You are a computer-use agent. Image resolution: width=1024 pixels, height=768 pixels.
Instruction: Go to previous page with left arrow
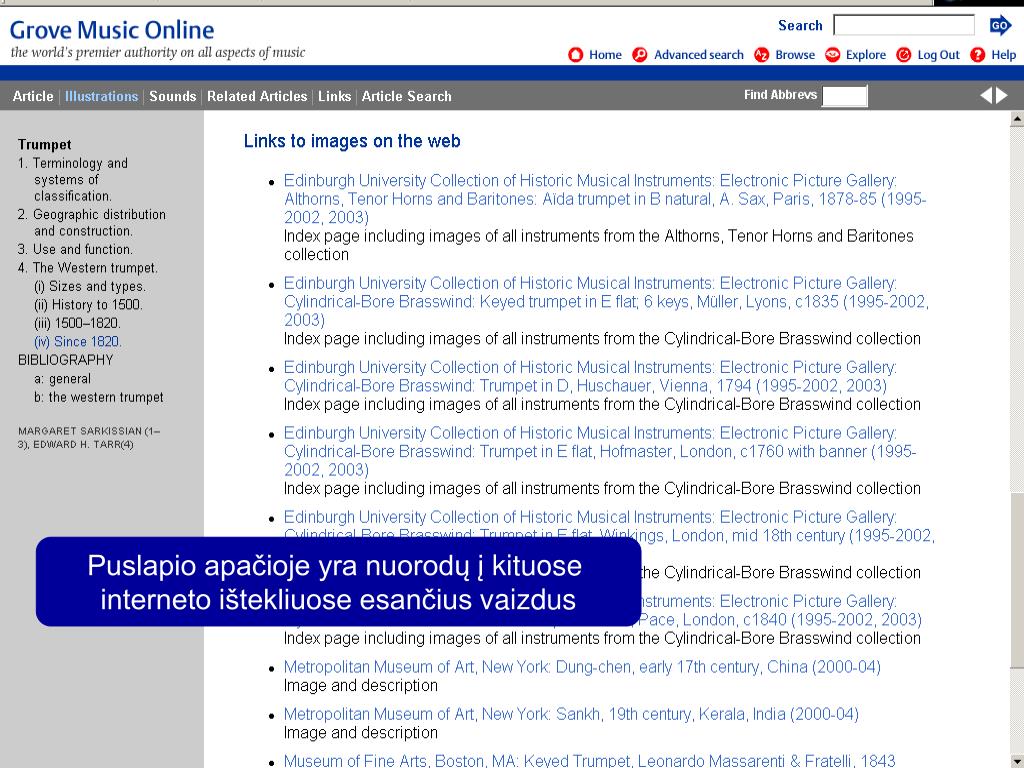click(986, 96)
